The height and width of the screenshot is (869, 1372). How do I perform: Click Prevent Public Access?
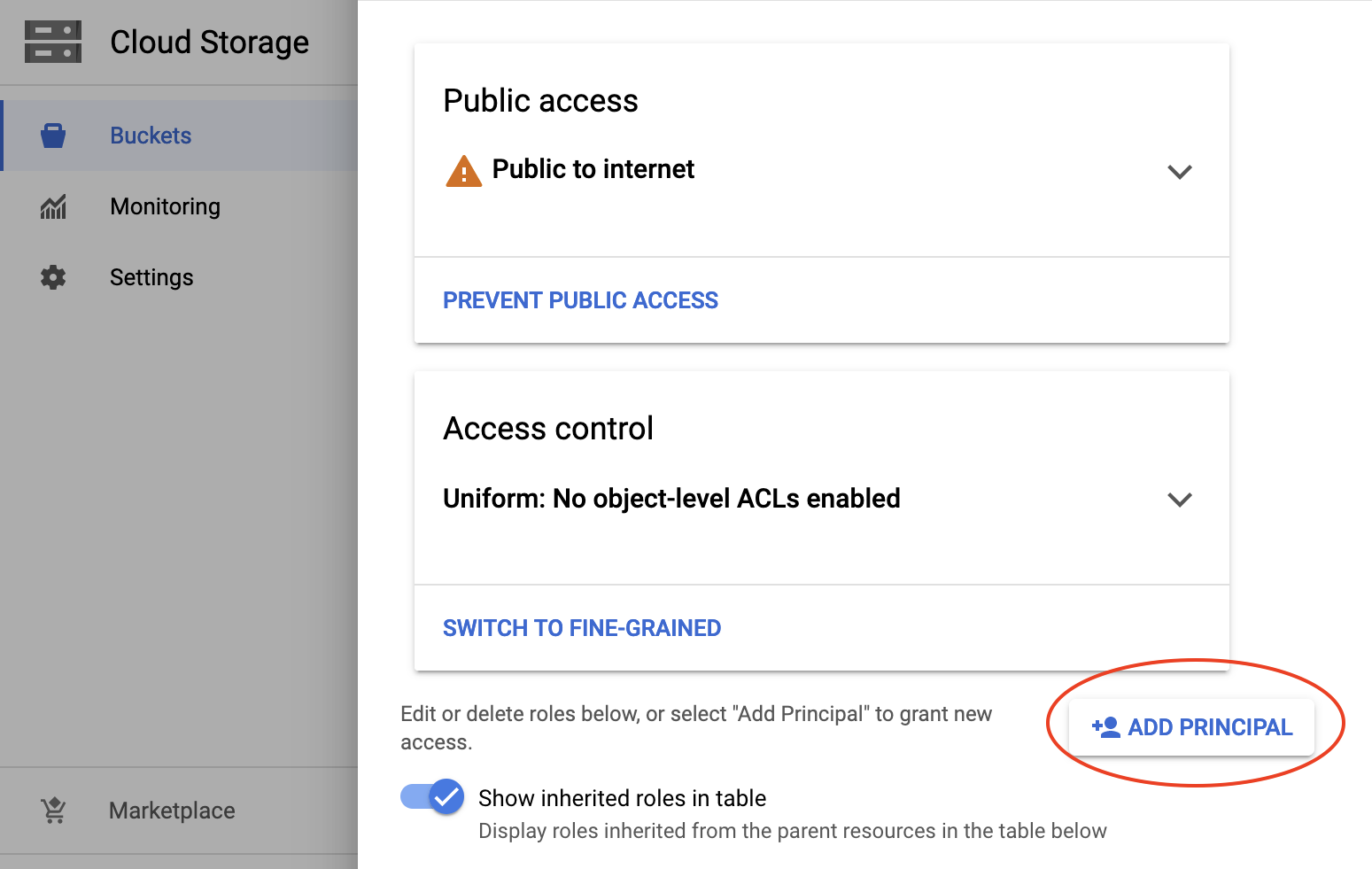pyautogui.click(x=580, y=300)
